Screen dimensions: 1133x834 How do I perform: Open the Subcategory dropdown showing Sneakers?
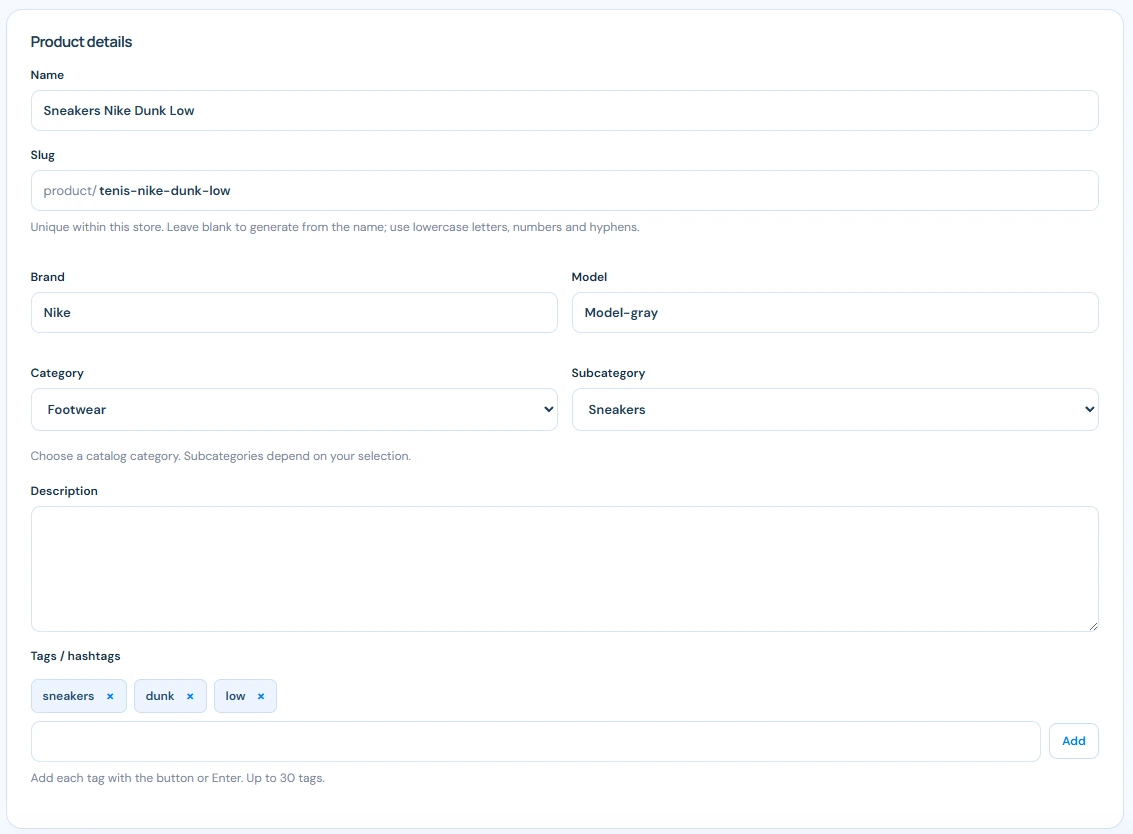point(835,410)
